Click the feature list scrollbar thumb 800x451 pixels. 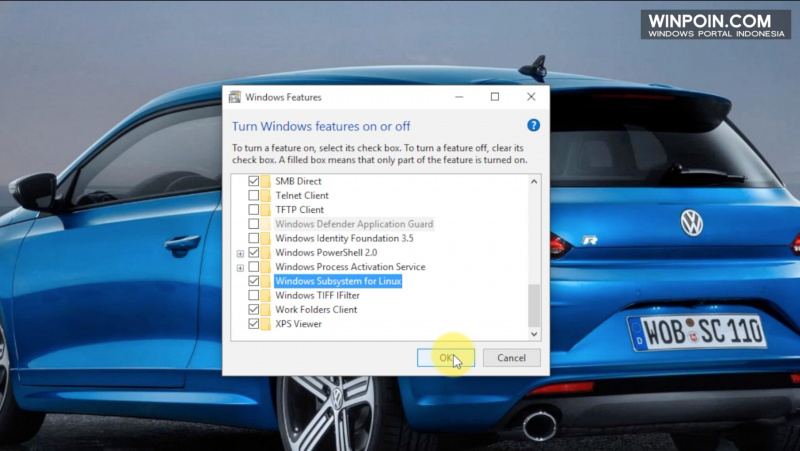click(534, 305)
